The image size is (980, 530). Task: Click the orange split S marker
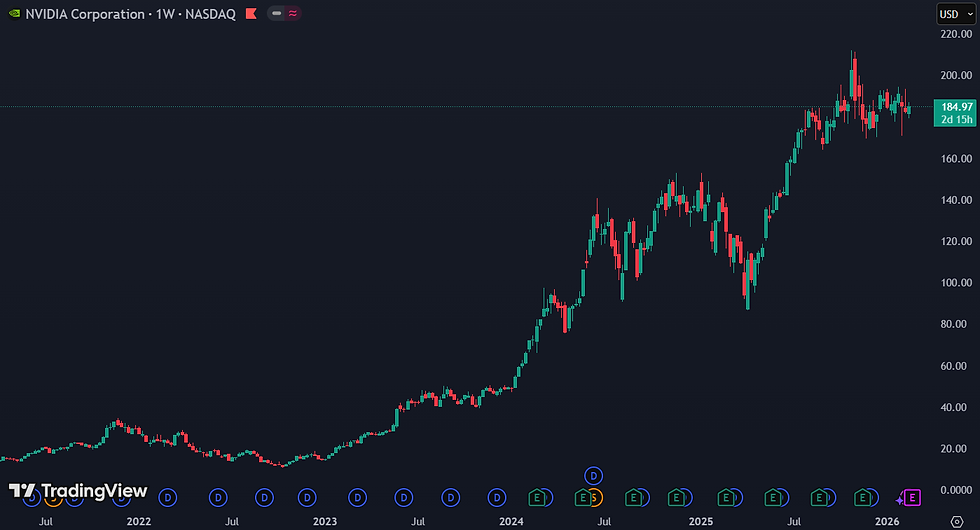click(x=594, y=498)
